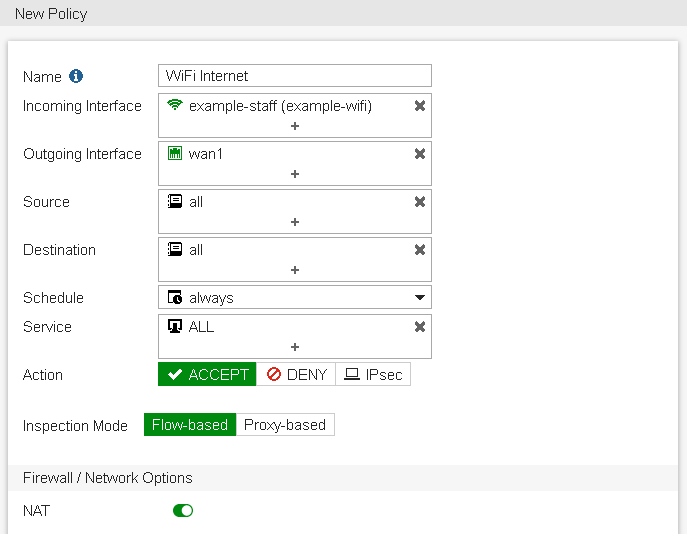This screenshot has width=687, height=534.
Task: Select Proxy-based inspection mode
Action: [285, 424]
